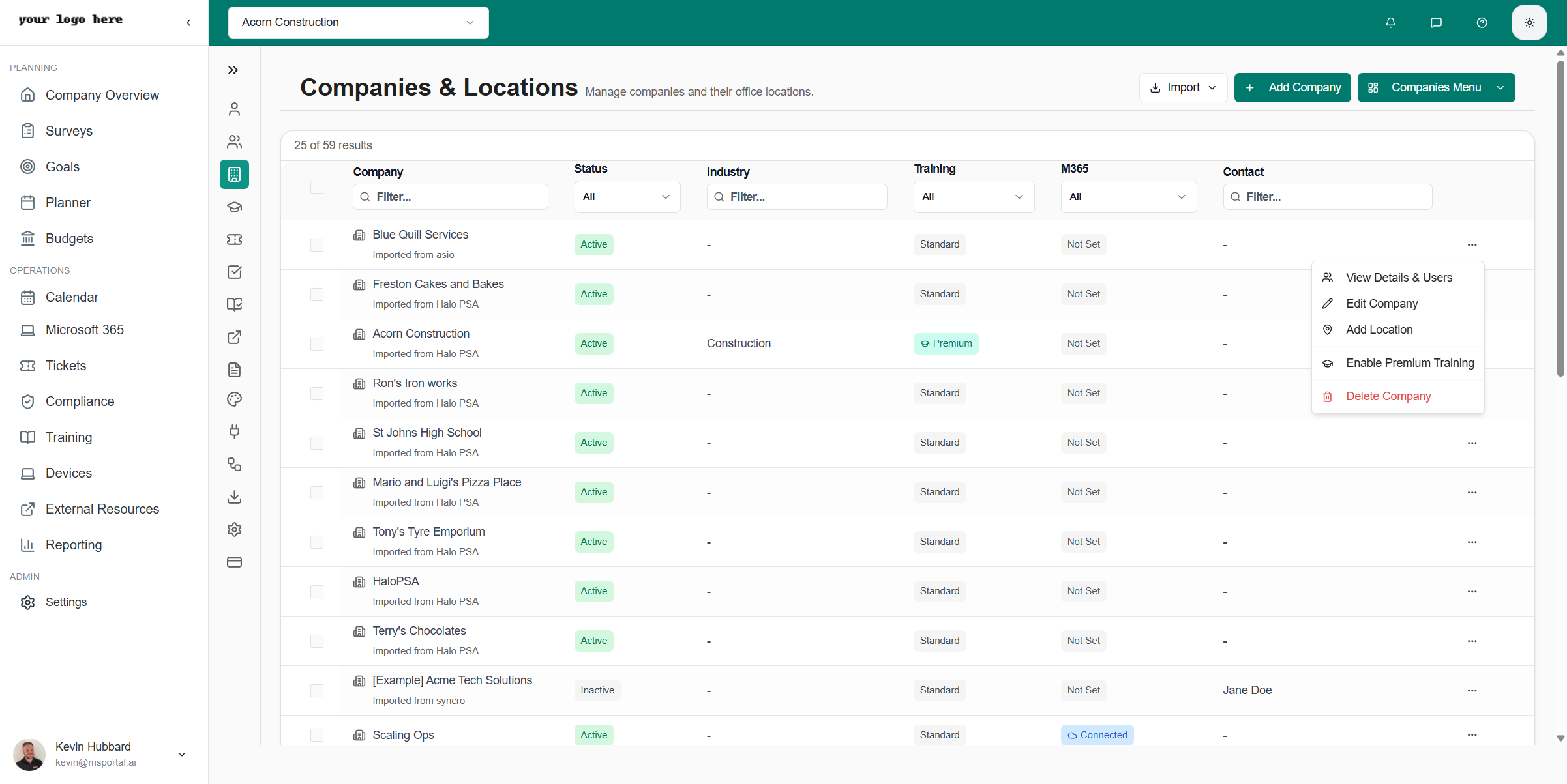The image size is (1567, 784).
Task: Open help via question mark icon
Action: (x=1481, y=22)
